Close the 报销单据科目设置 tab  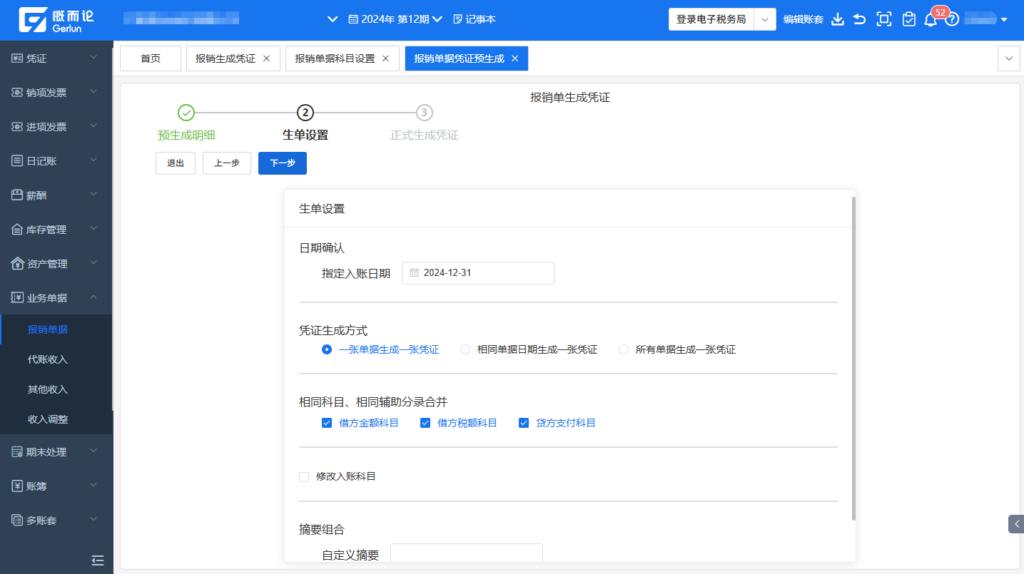385,59
